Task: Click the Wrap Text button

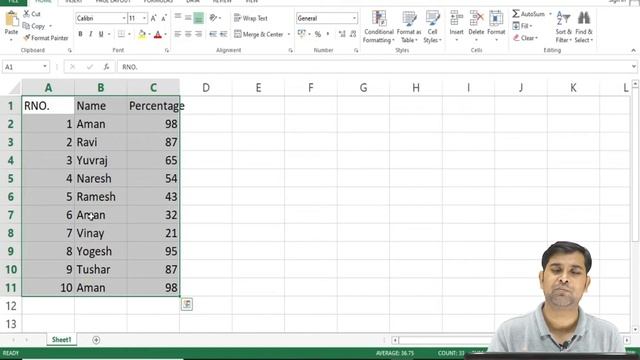Action: pyautogui.click(x=251, y=18)
